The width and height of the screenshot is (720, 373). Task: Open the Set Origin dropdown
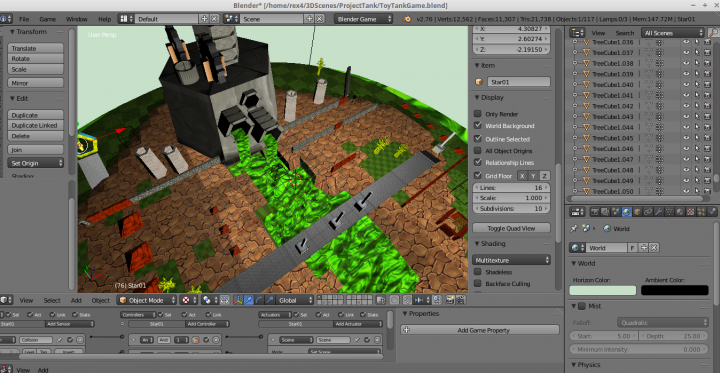(x=35, y=163)
